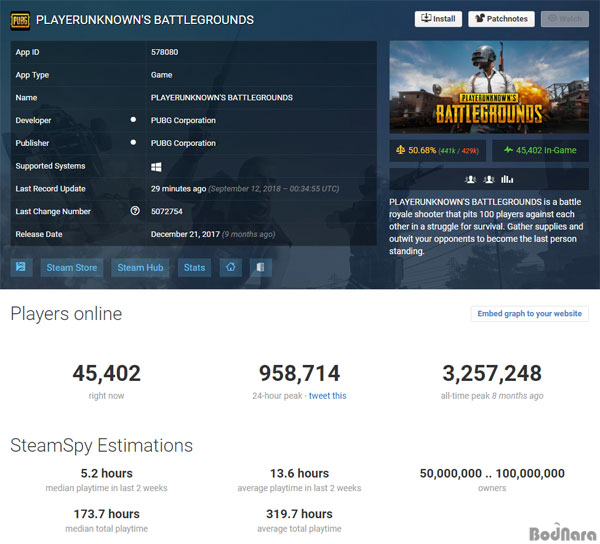
Task: Open the Steam Hub link
Action: pyautogui.click(x=140, y=267)
